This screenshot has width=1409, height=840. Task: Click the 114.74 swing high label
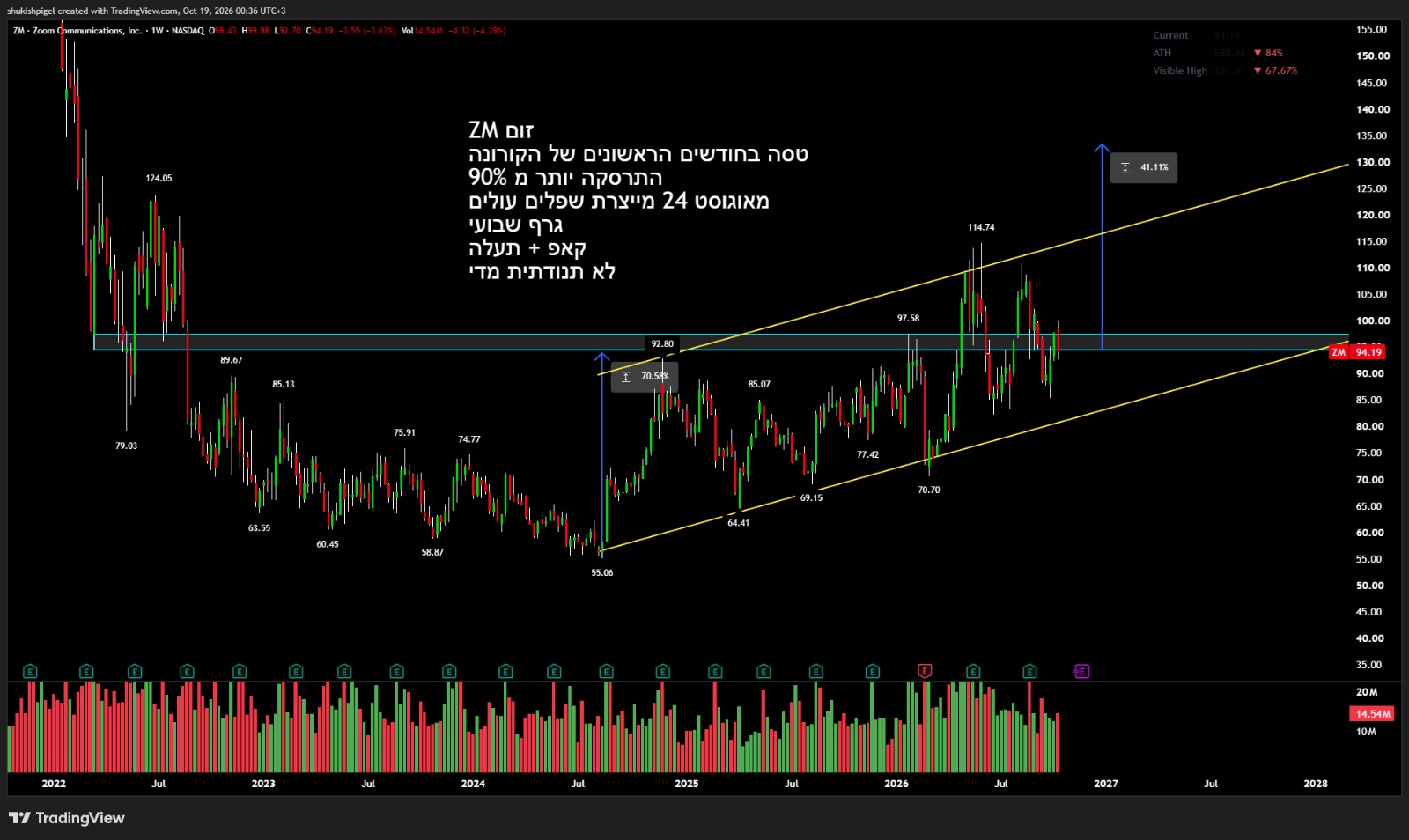(x=981, y=227)
